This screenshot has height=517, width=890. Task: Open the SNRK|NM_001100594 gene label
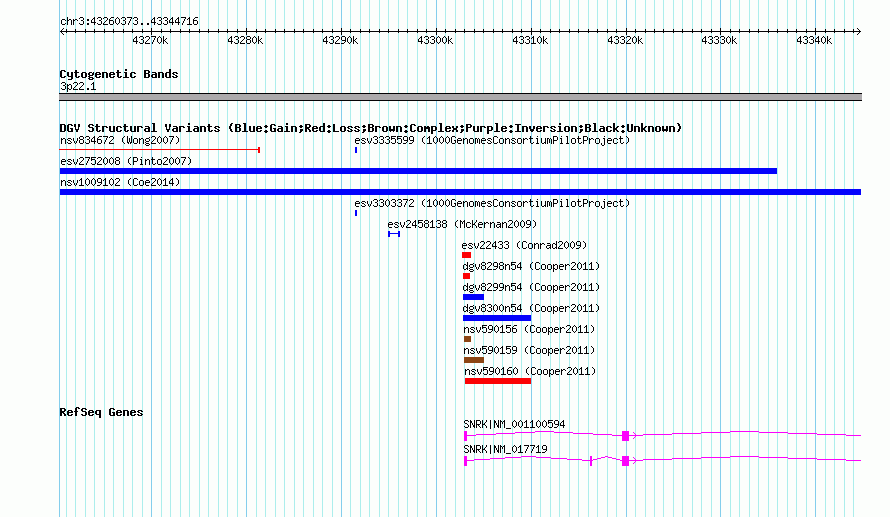point(514,424)
